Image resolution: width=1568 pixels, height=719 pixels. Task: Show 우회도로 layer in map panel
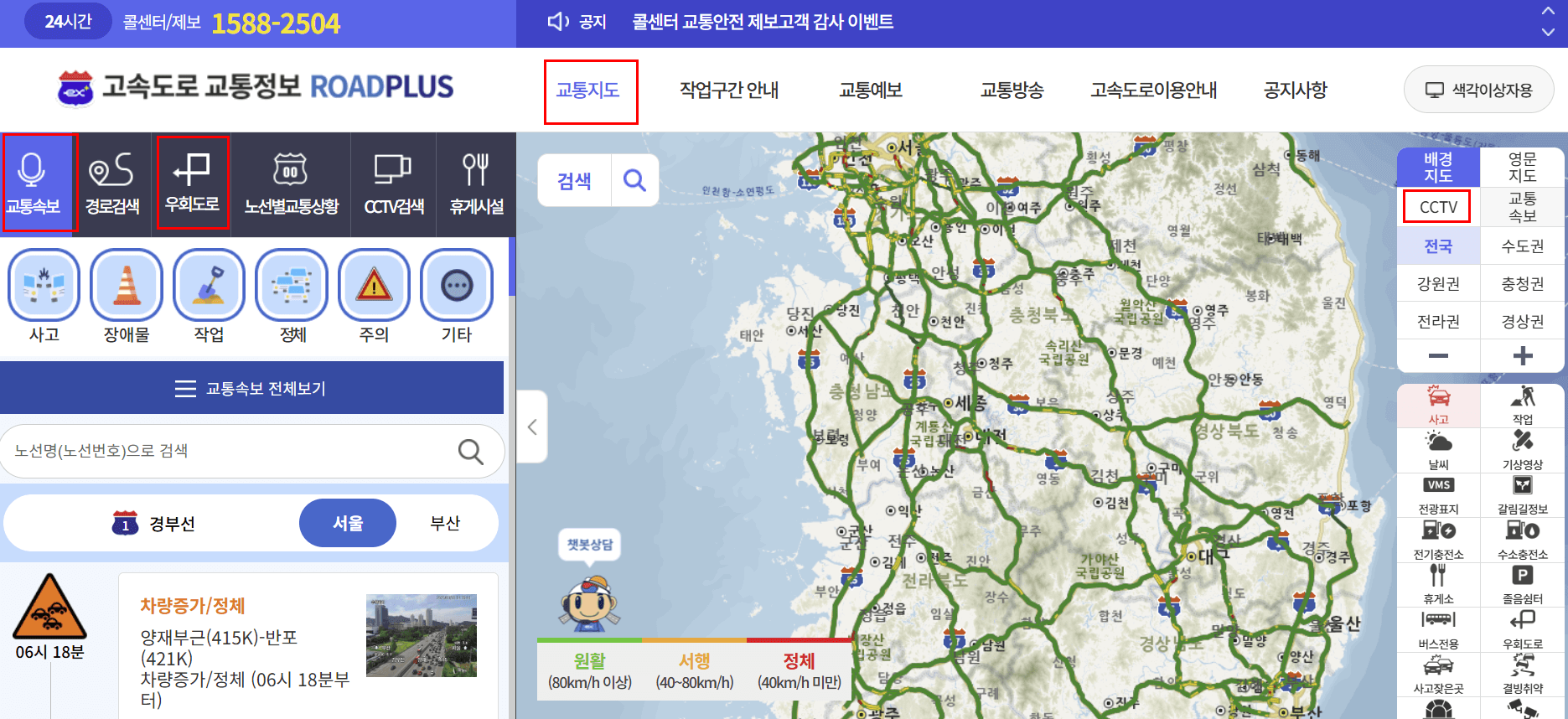click(1522, 630)
